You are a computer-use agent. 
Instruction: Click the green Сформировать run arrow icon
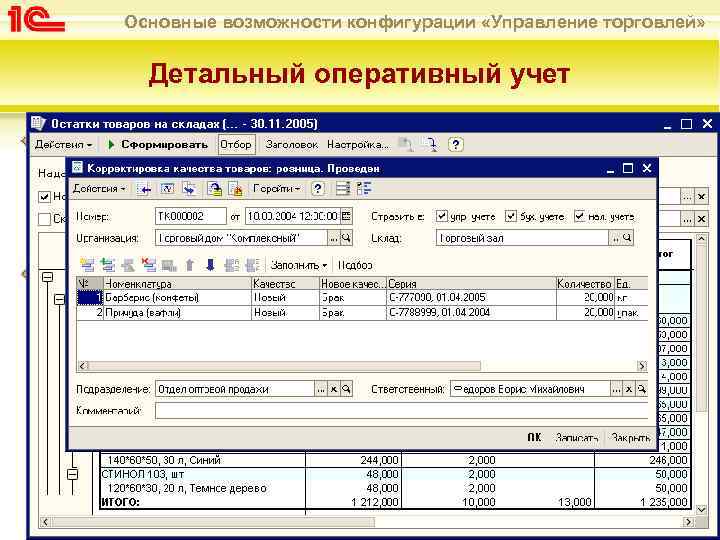point(111,145)
